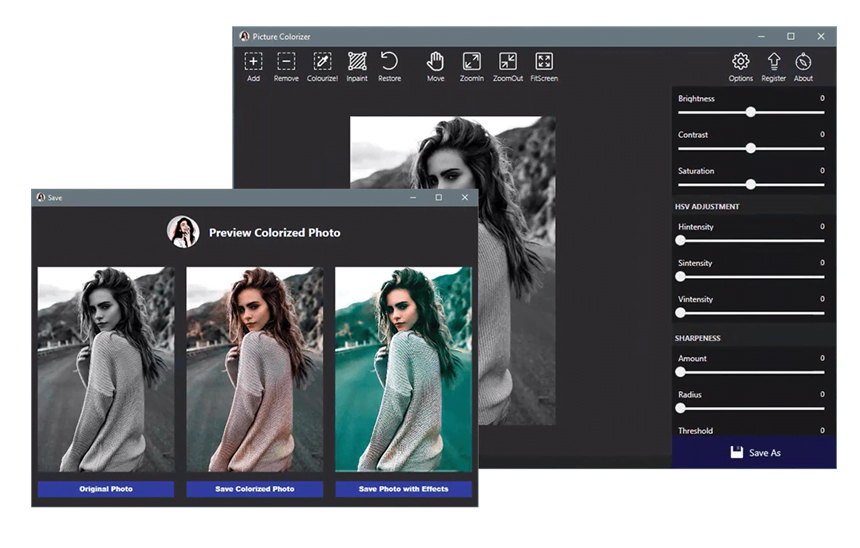Click the Hintensity slider handle
This screenshot has height=548, width=860.
(x=681, y=240)
